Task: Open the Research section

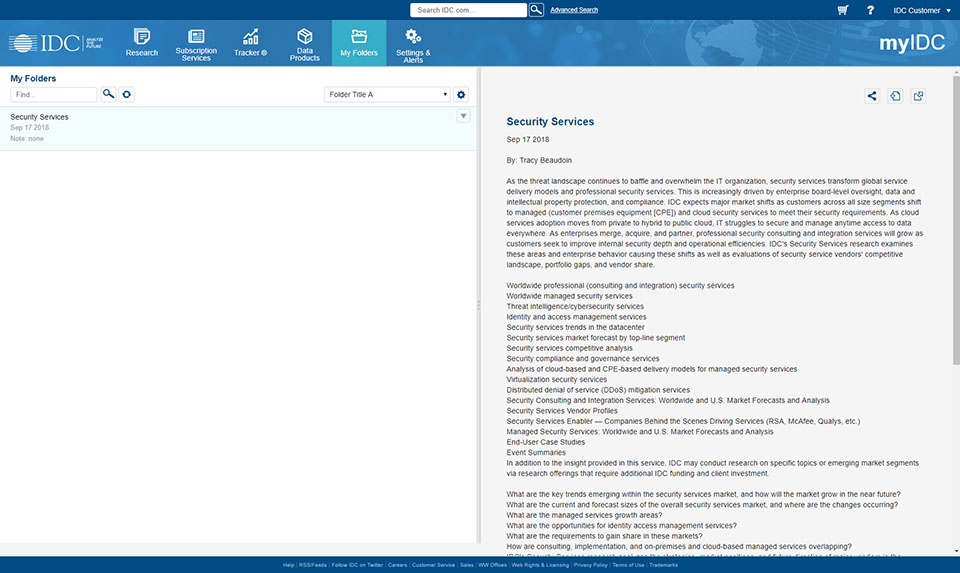Action: [x=141, y=43]
